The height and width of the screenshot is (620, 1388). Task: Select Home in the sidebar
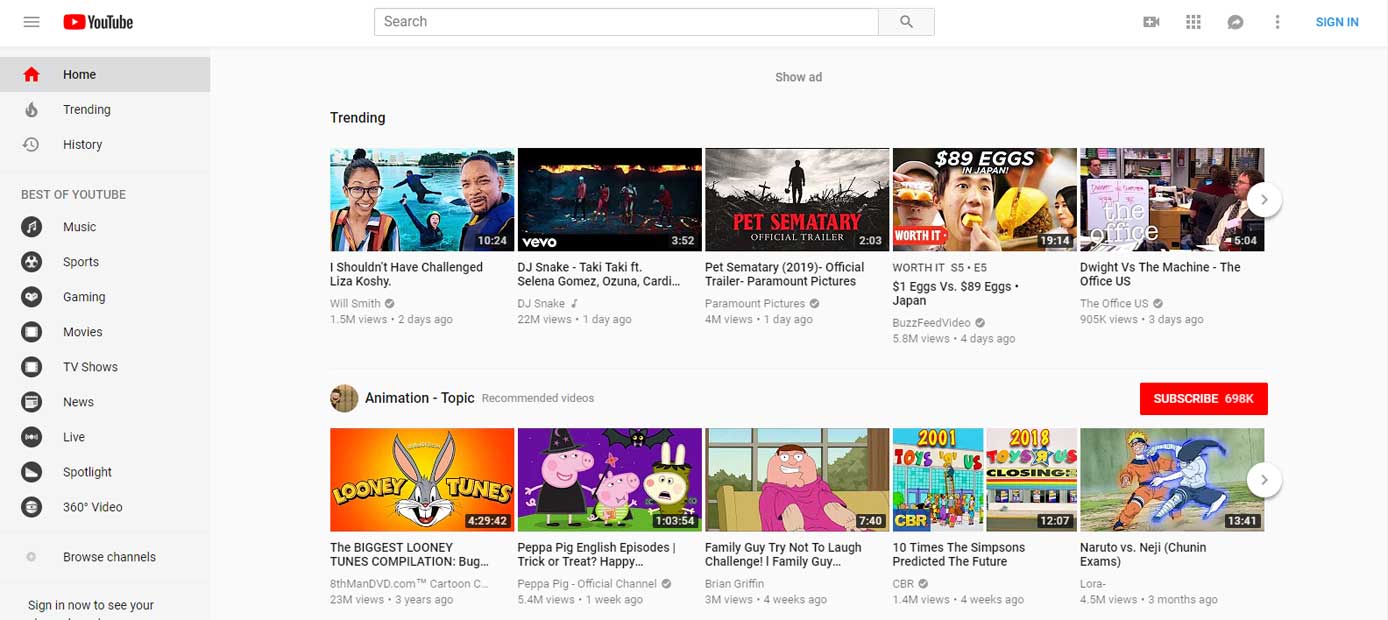coord(105,74)
